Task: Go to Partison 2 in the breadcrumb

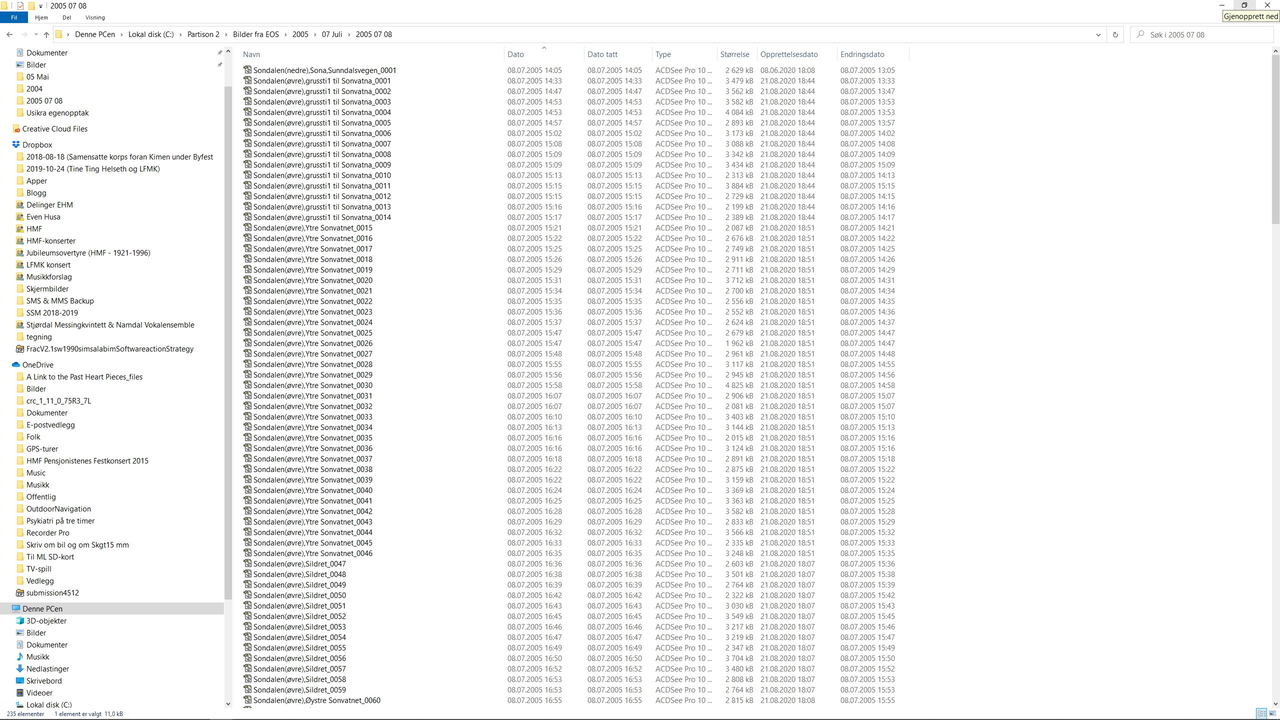Action: click(203, 34)
